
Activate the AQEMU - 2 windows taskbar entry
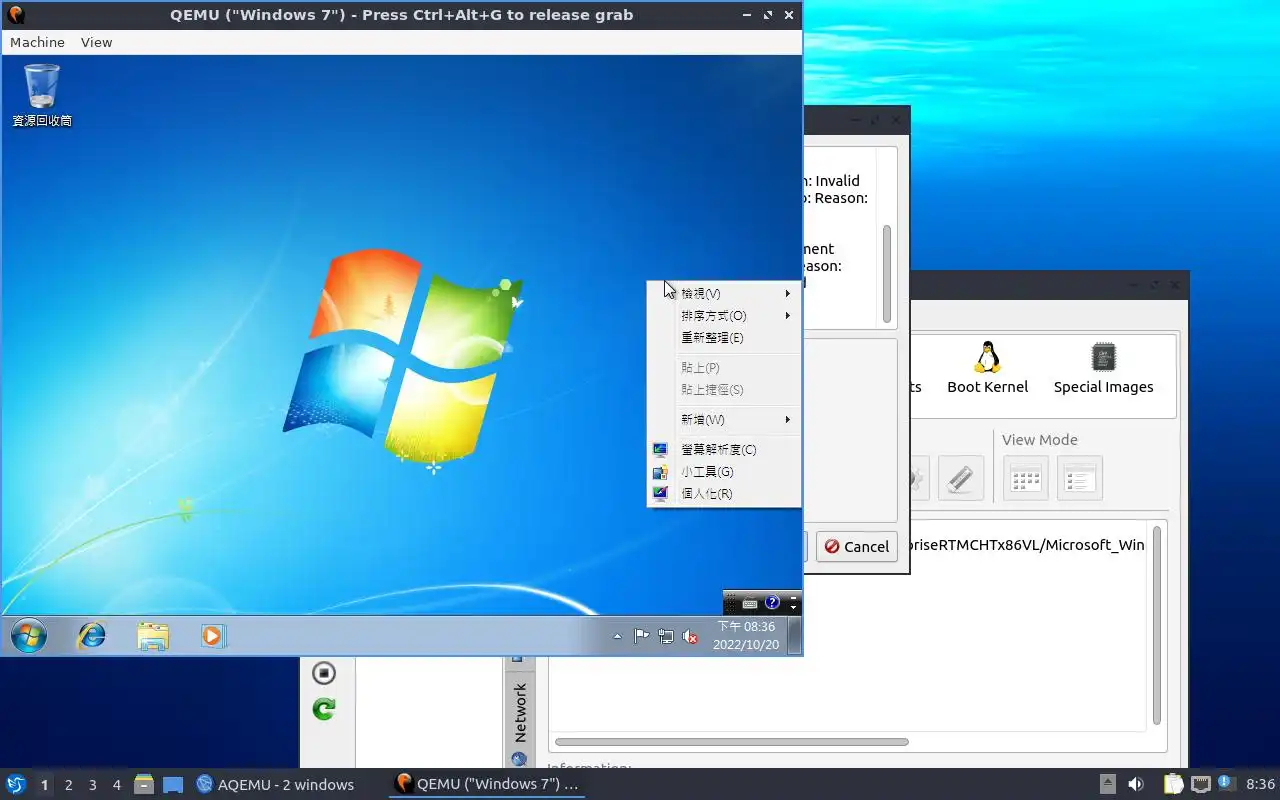(x=275, y=785)
